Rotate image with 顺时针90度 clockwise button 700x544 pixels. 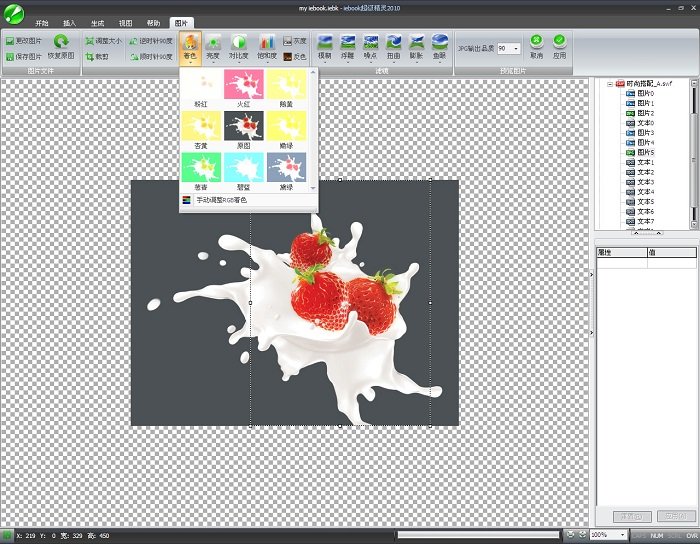coord(151,57)
